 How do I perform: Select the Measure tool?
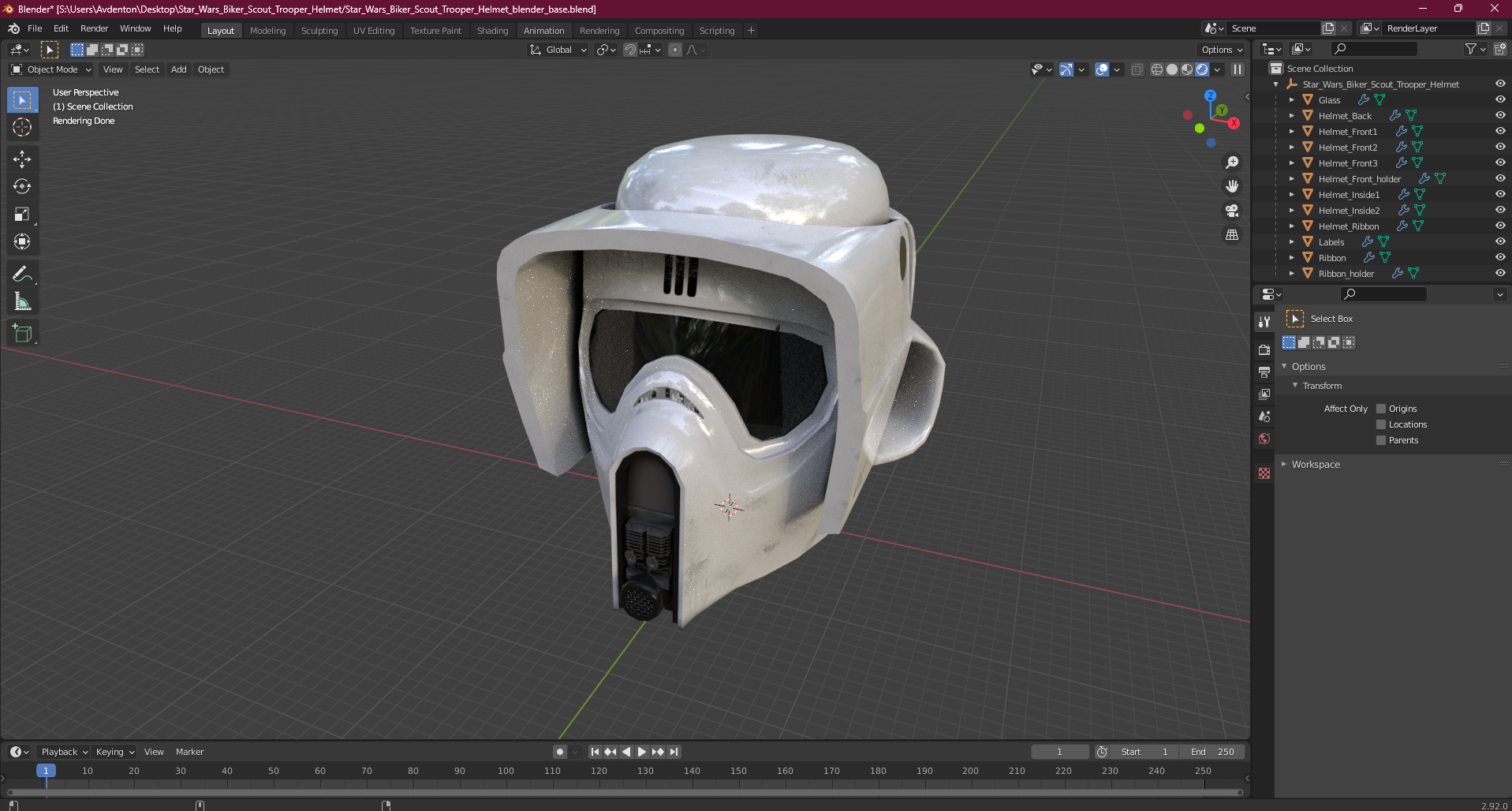[22, 301]
